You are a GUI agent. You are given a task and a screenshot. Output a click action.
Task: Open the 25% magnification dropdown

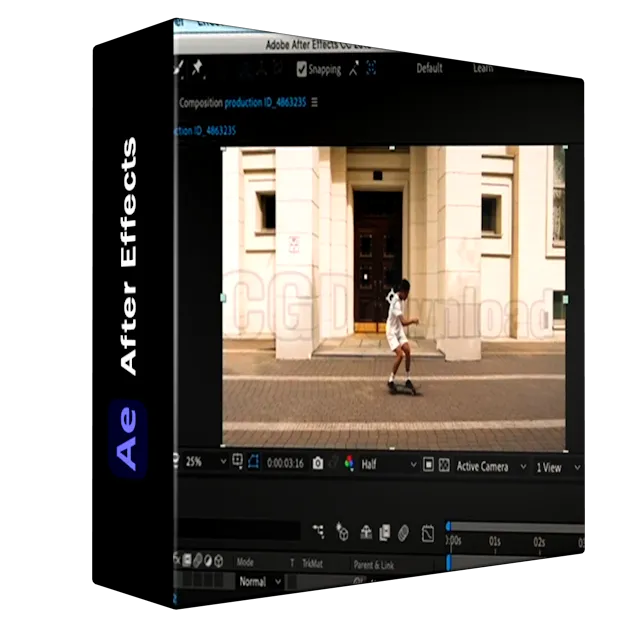point(205,462)
